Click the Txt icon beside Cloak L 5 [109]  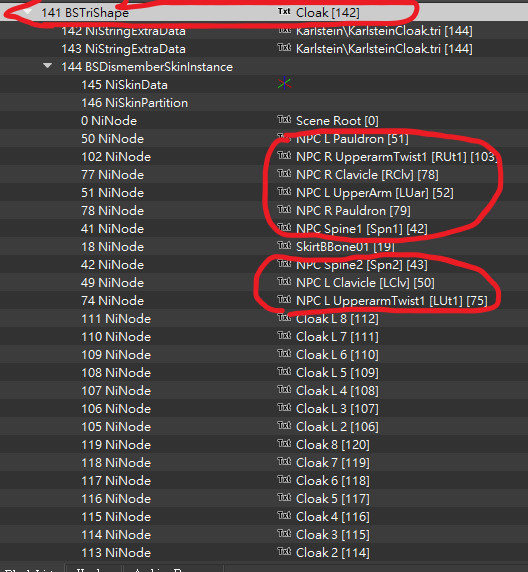click(284, 371)
